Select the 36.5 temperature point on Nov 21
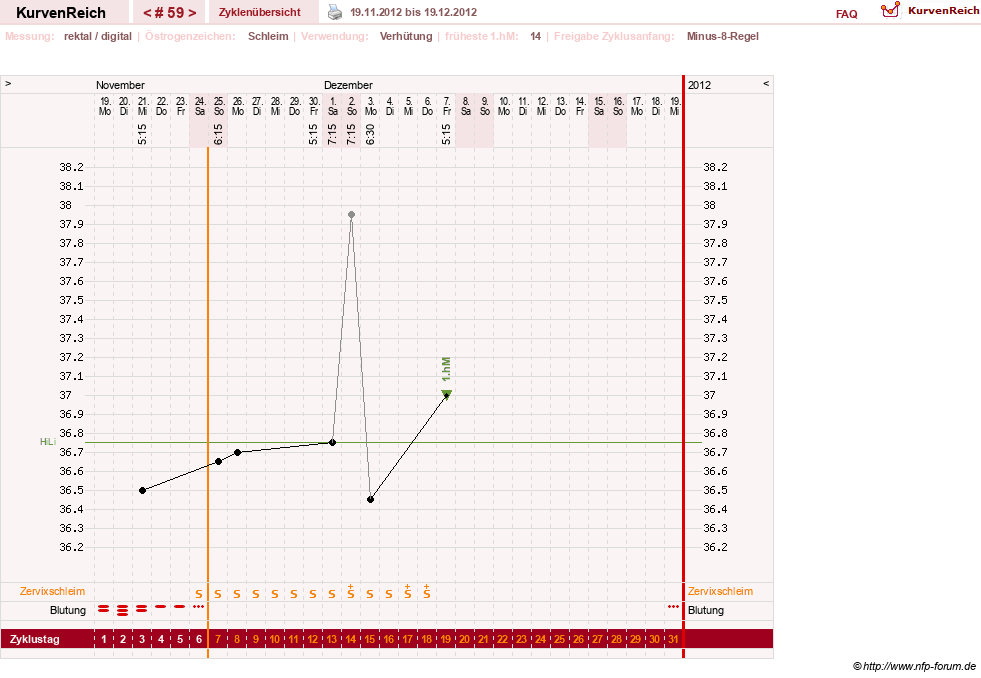The image size is (981, 678). (143, 490)
